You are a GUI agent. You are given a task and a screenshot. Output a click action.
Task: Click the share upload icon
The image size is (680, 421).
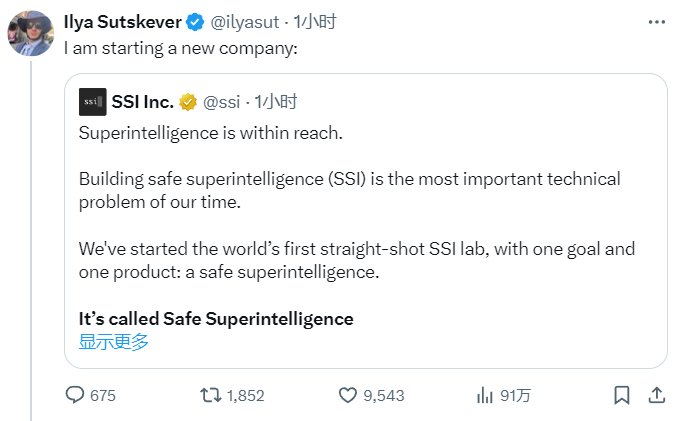click(x=657, y=395)
